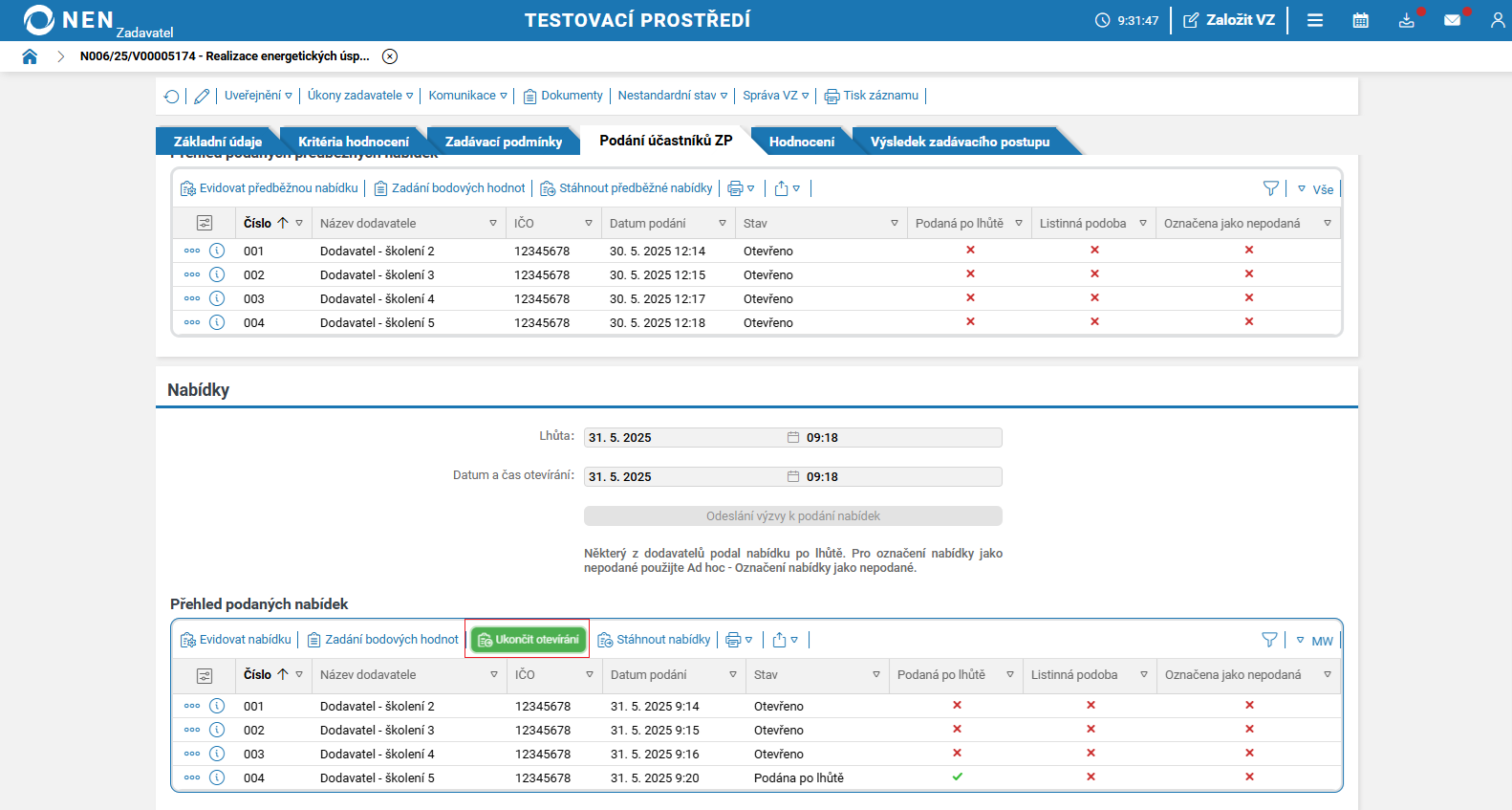
Task: Switch to the Hodnocení tab
Action: (x=801, y=142)
